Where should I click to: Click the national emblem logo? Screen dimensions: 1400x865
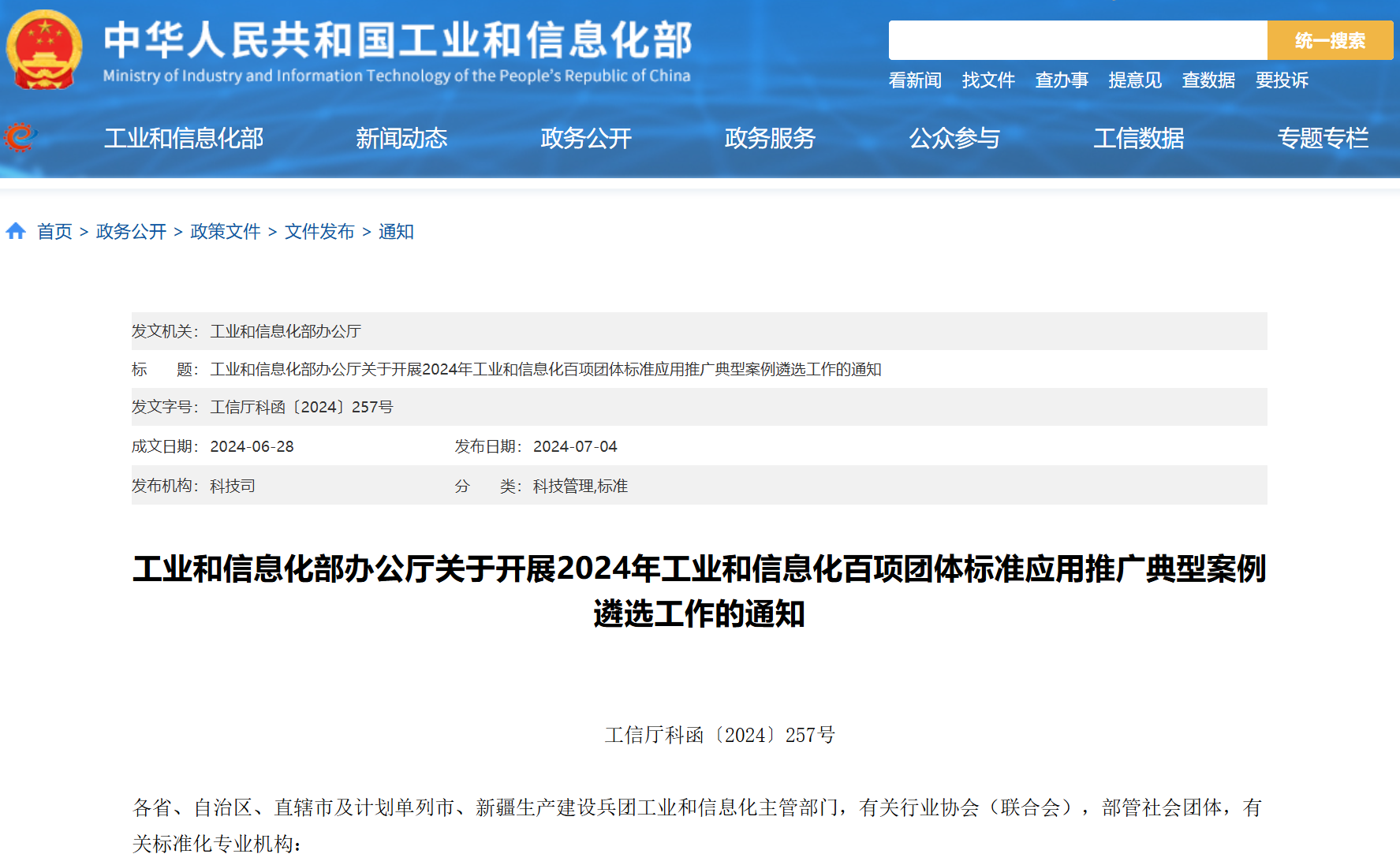coord(44,49)
